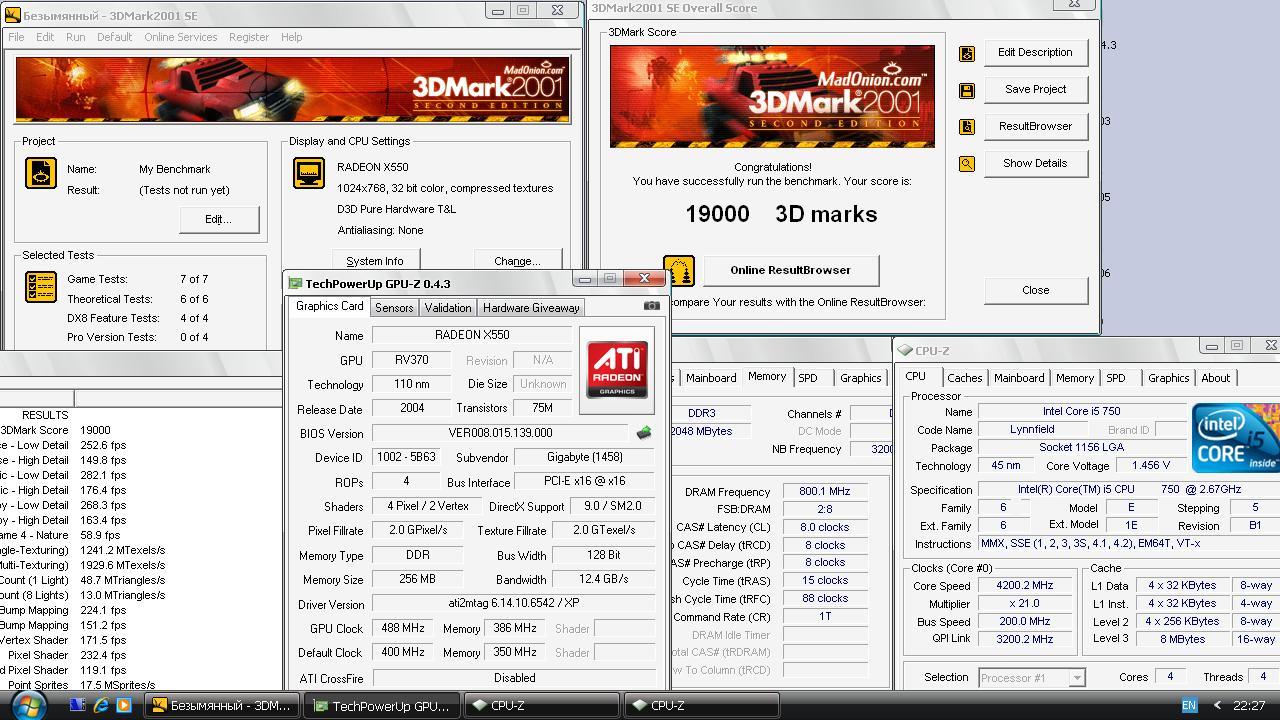The height and width of the screenshot is (720, 1280).
Task: Switch to the Sensors tab in GPU-Z
Action: pyautogui.click(x=394, y=308)
